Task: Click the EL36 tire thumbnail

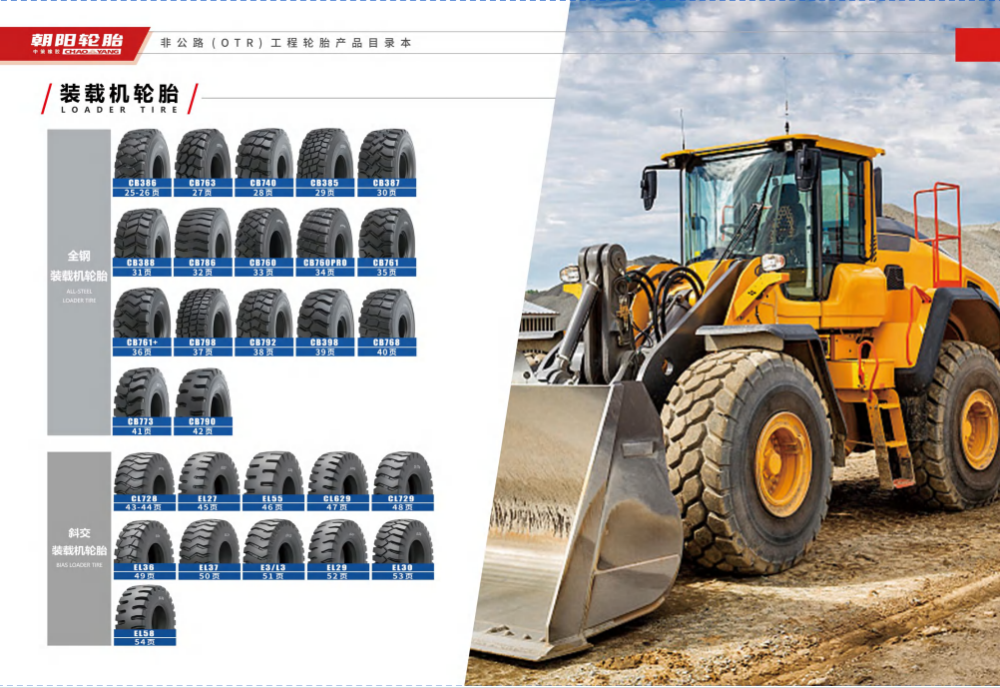Action: pos(144,542)
